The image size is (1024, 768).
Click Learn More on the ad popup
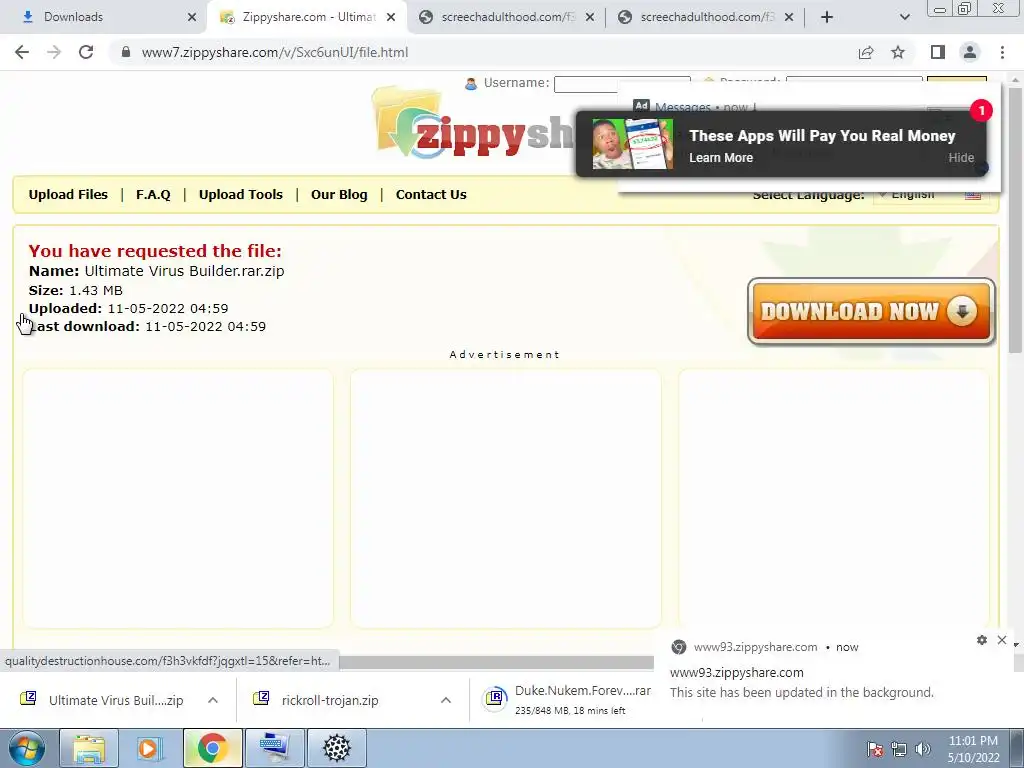pos(721,157)
